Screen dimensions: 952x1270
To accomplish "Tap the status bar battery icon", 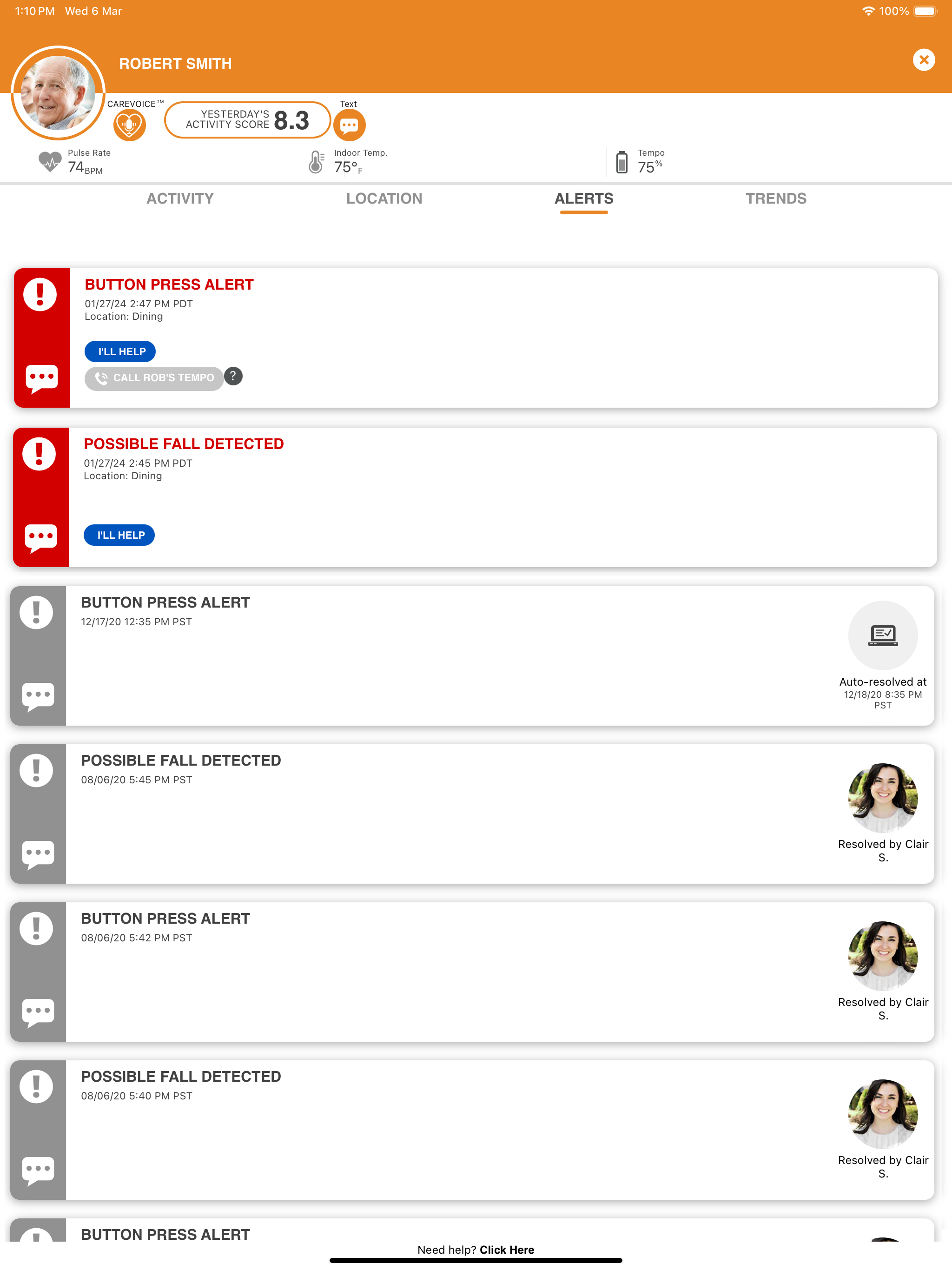I will [x=925, y=11].
